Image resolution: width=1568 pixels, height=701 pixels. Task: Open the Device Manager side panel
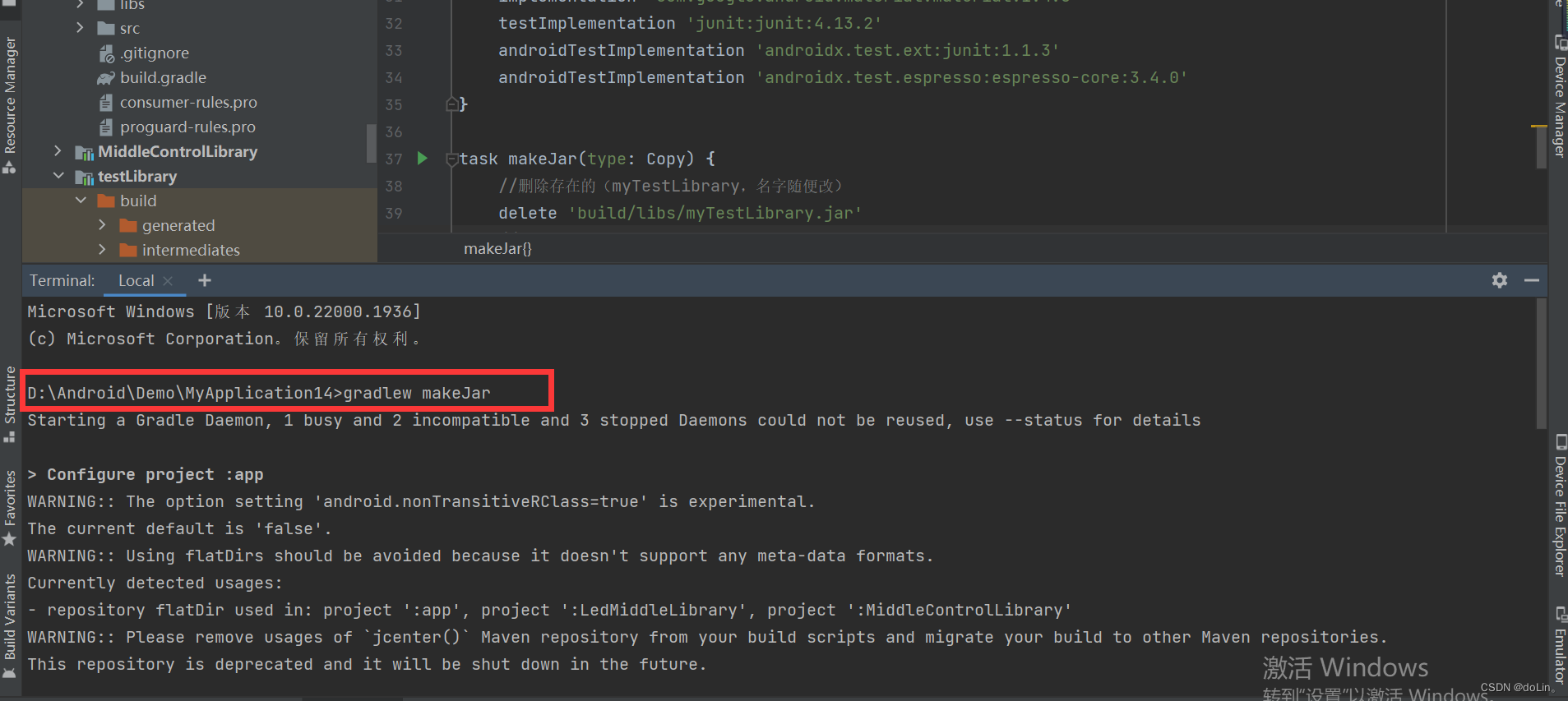(1559, 97)
